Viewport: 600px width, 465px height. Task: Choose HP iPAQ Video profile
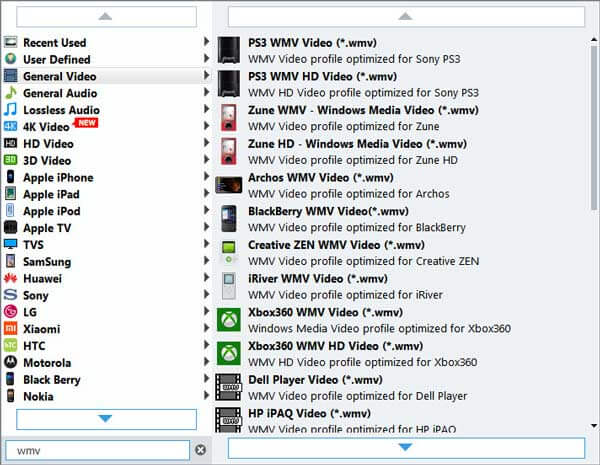(401, 419)
